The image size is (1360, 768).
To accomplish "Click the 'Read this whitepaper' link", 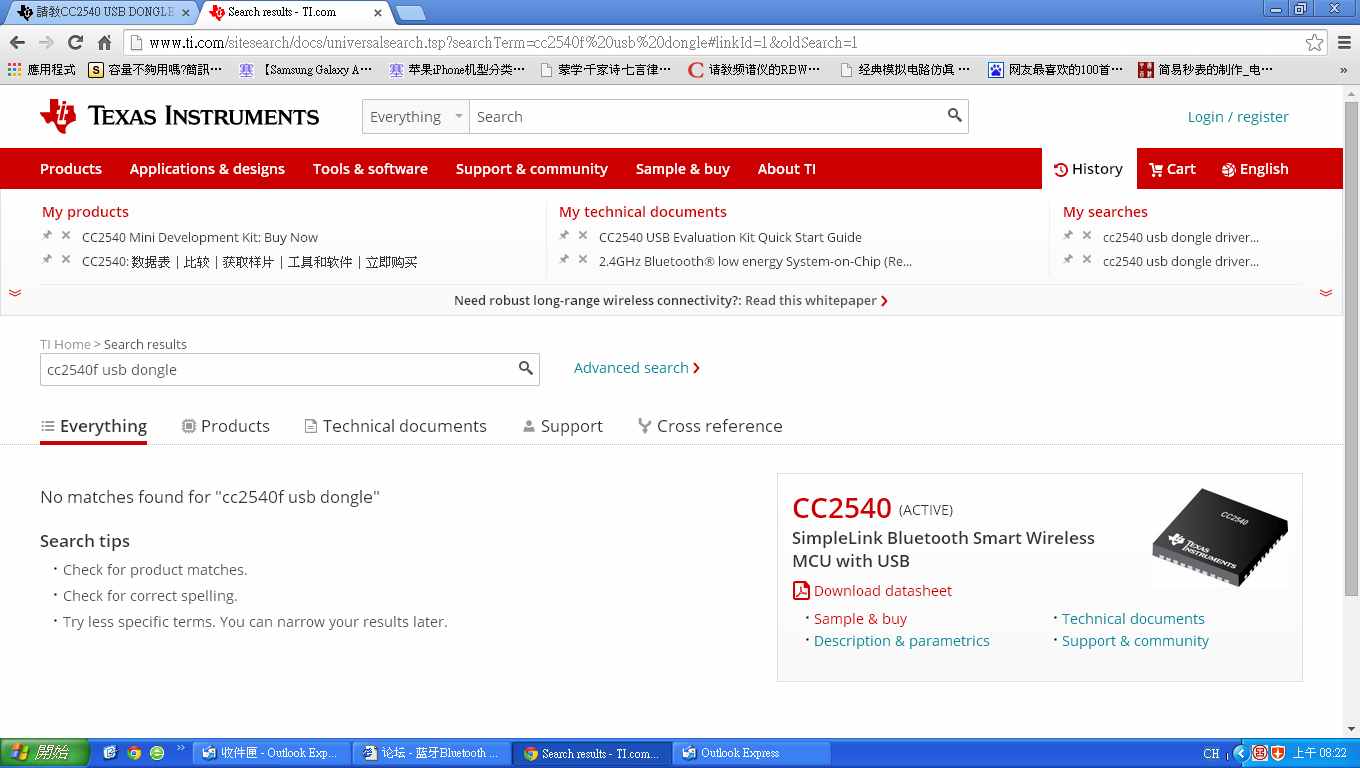I will tap(816, 300).
